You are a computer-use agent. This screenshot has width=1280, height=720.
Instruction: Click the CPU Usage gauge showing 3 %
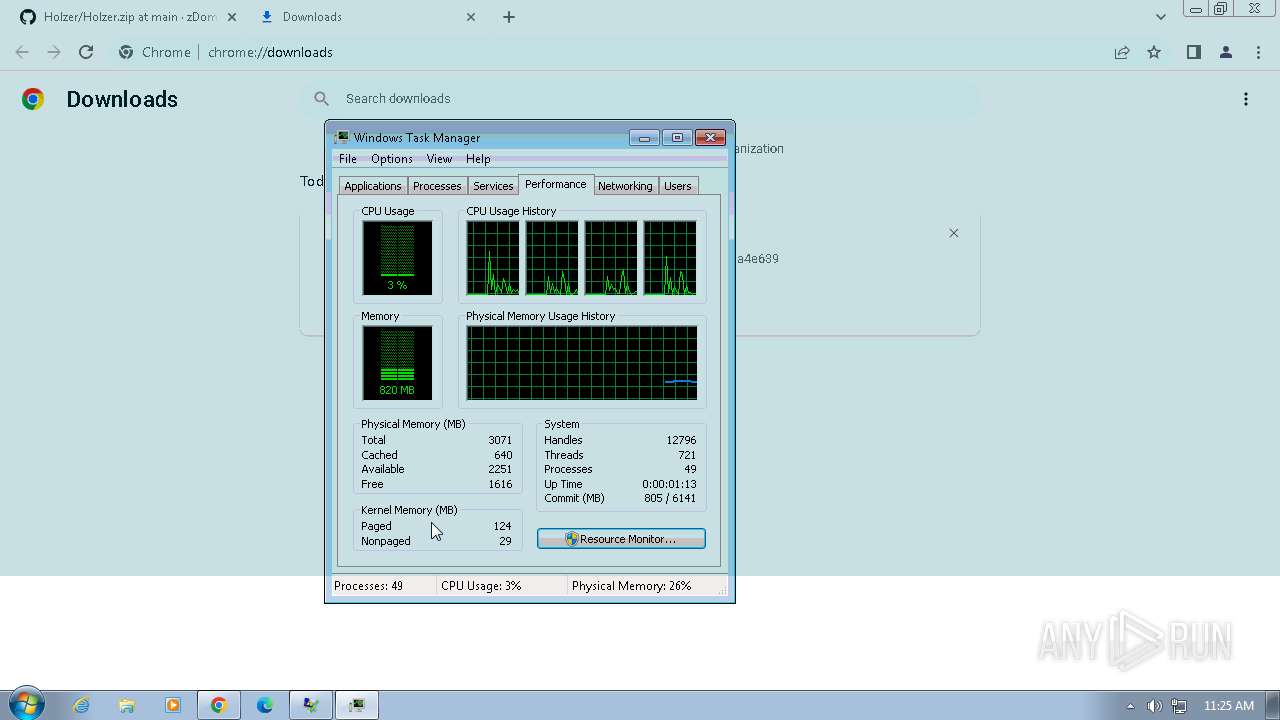(x=397, y=258)
